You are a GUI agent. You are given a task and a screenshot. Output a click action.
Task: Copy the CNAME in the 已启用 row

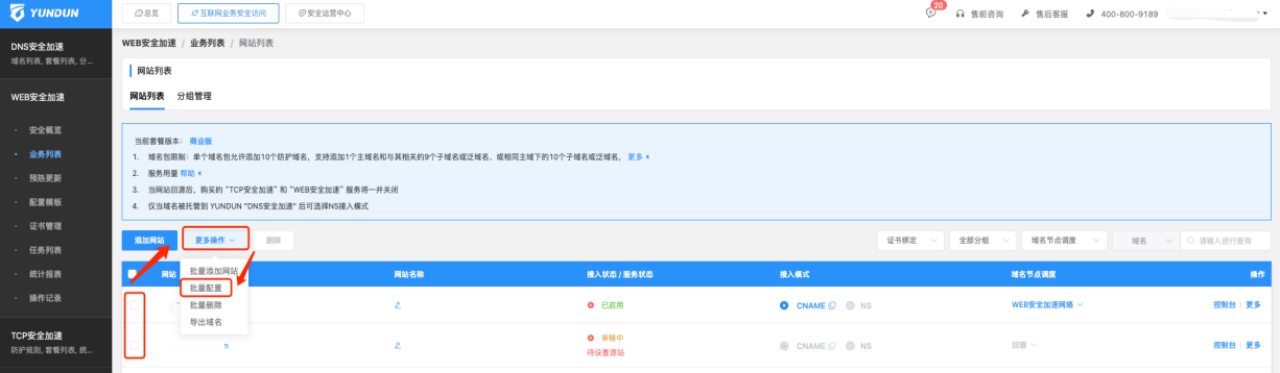point(832,305)
